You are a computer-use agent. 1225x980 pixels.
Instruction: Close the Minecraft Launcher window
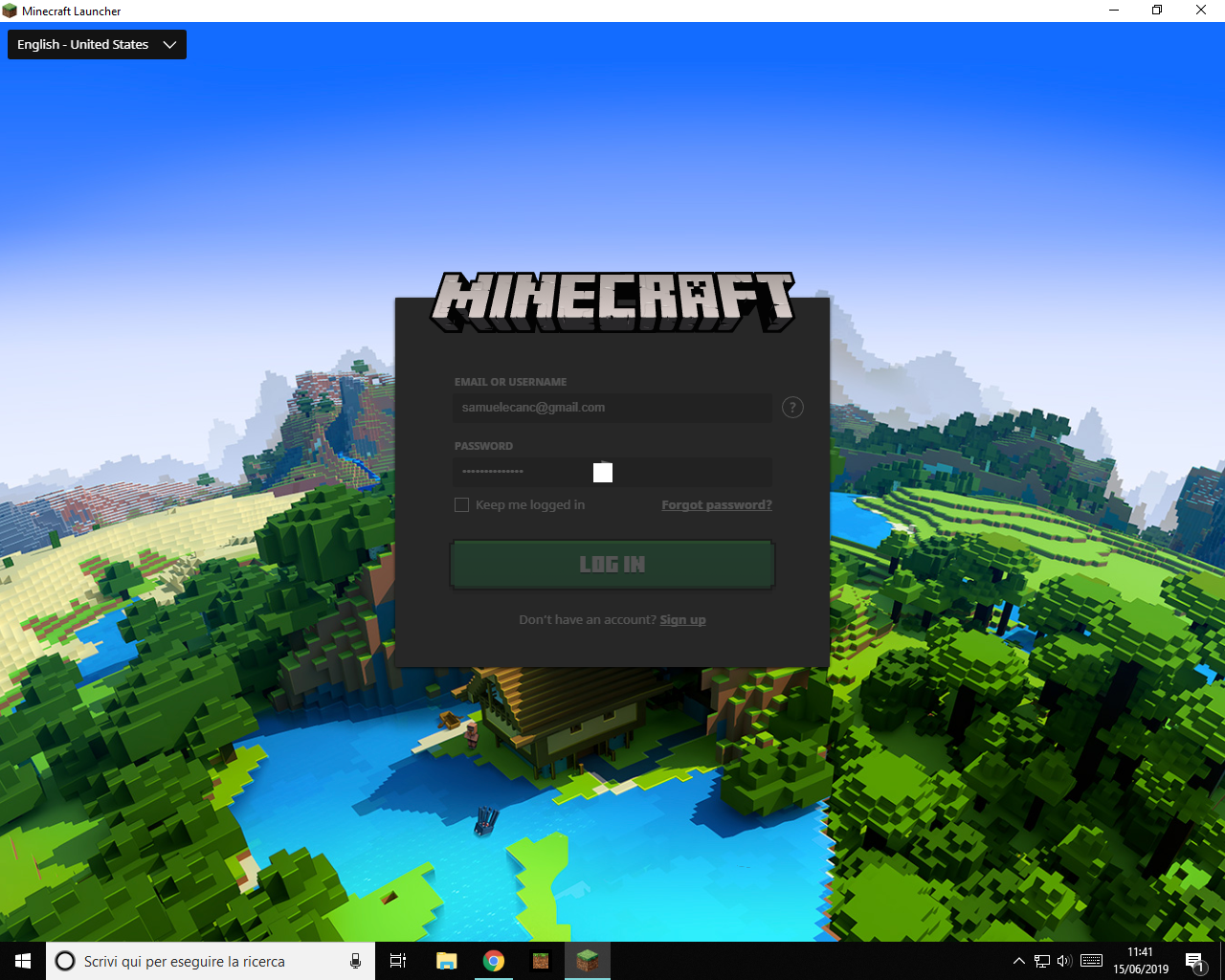[x=1201, y=11]
